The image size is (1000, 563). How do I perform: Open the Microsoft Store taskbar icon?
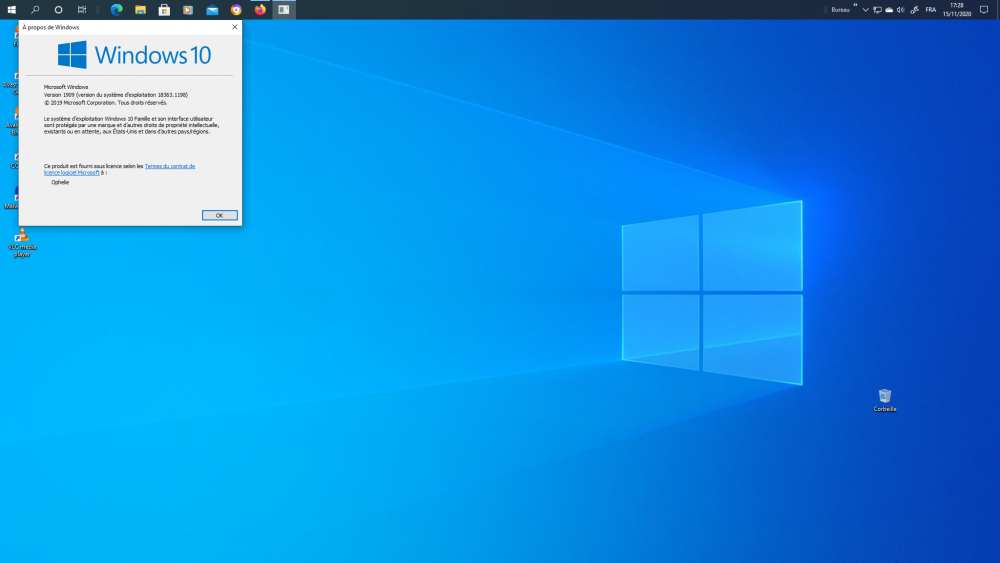tap(164, 10)
